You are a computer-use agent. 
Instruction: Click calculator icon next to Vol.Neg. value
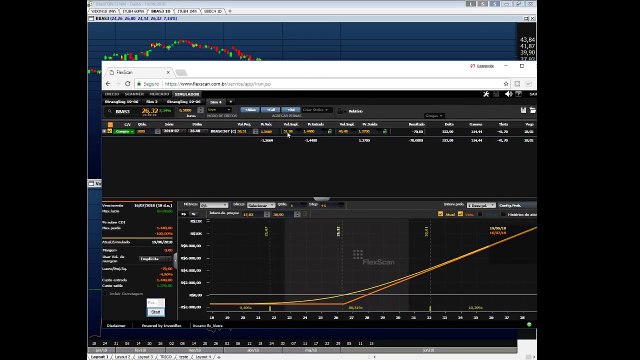(256, 131)
